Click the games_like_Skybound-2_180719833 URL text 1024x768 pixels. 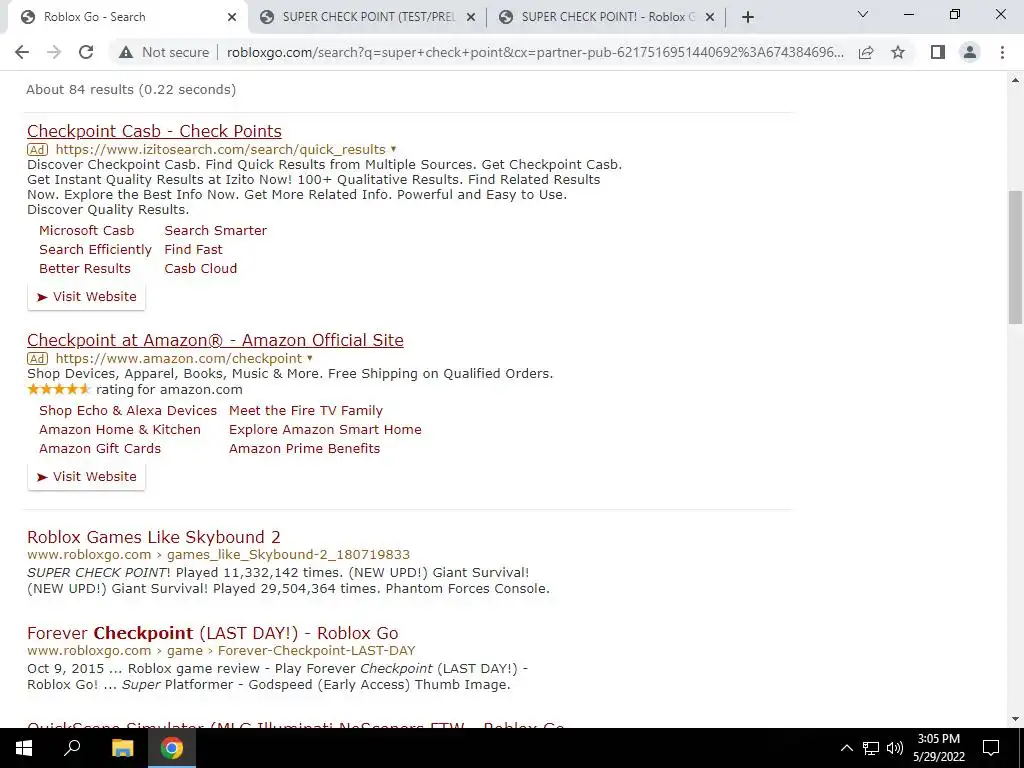click(289, 555)
